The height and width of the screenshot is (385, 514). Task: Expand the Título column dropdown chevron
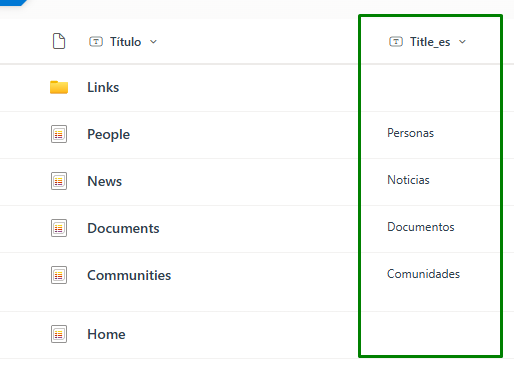click(x=153, y=42)
